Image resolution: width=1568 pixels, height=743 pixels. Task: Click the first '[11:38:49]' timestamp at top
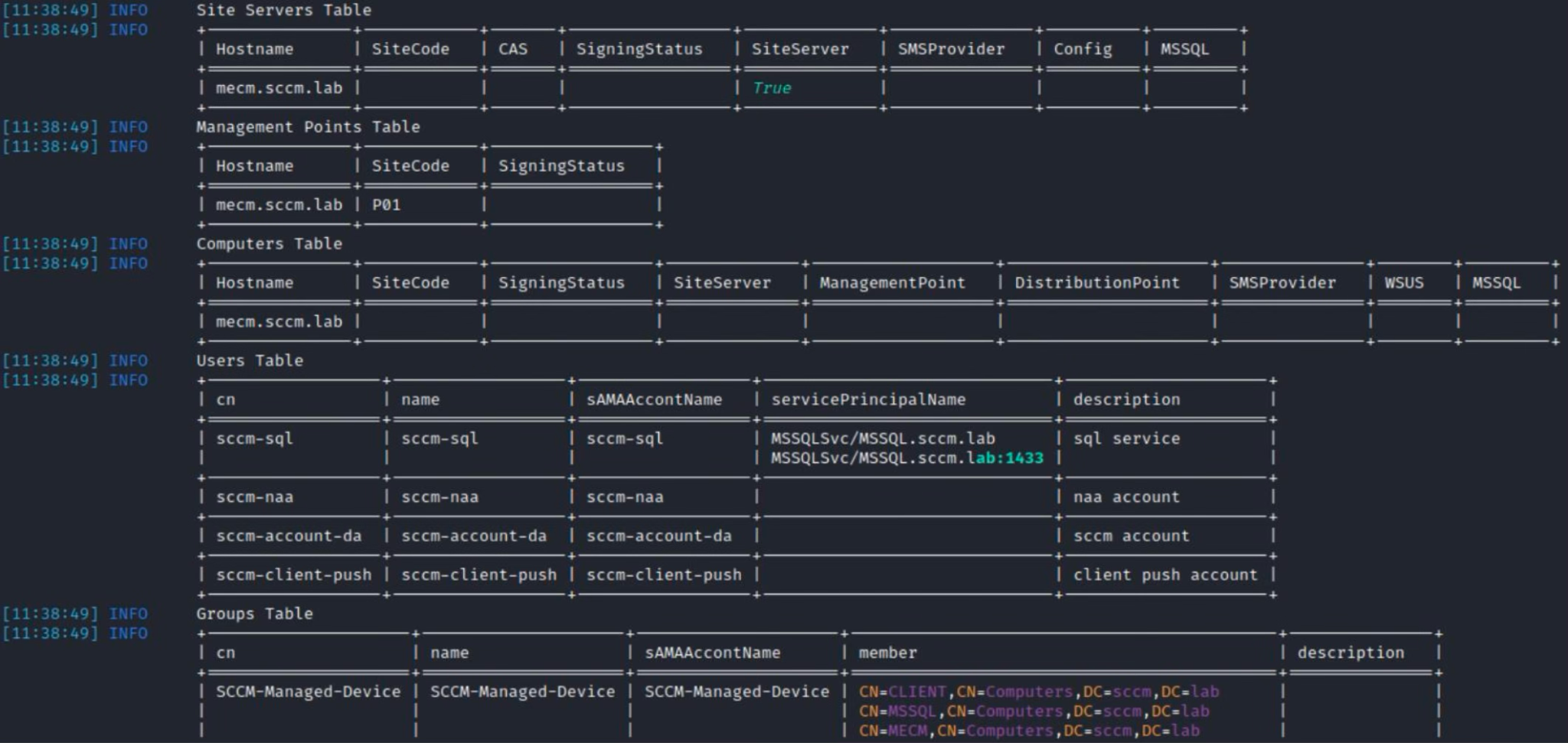click(x=50, y=10)
